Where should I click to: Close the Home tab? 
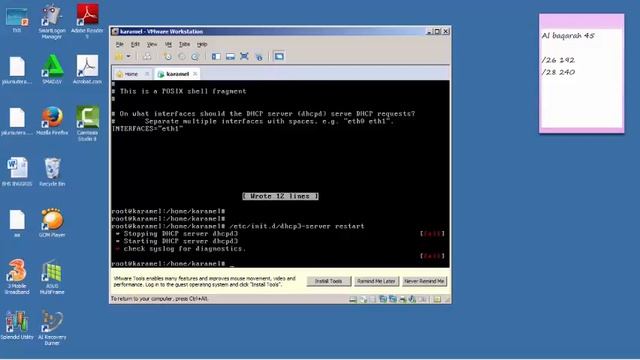pos(147,73)
